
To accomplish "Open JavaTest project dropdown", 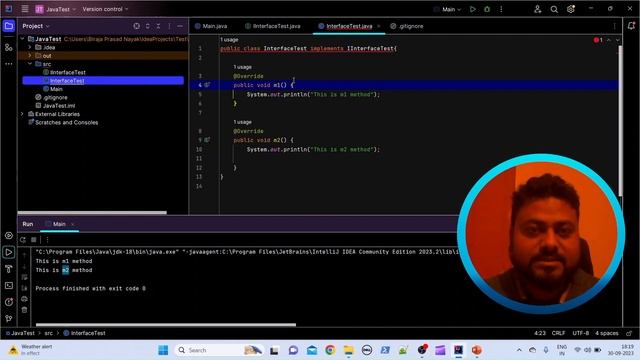I will coord(56,9).
